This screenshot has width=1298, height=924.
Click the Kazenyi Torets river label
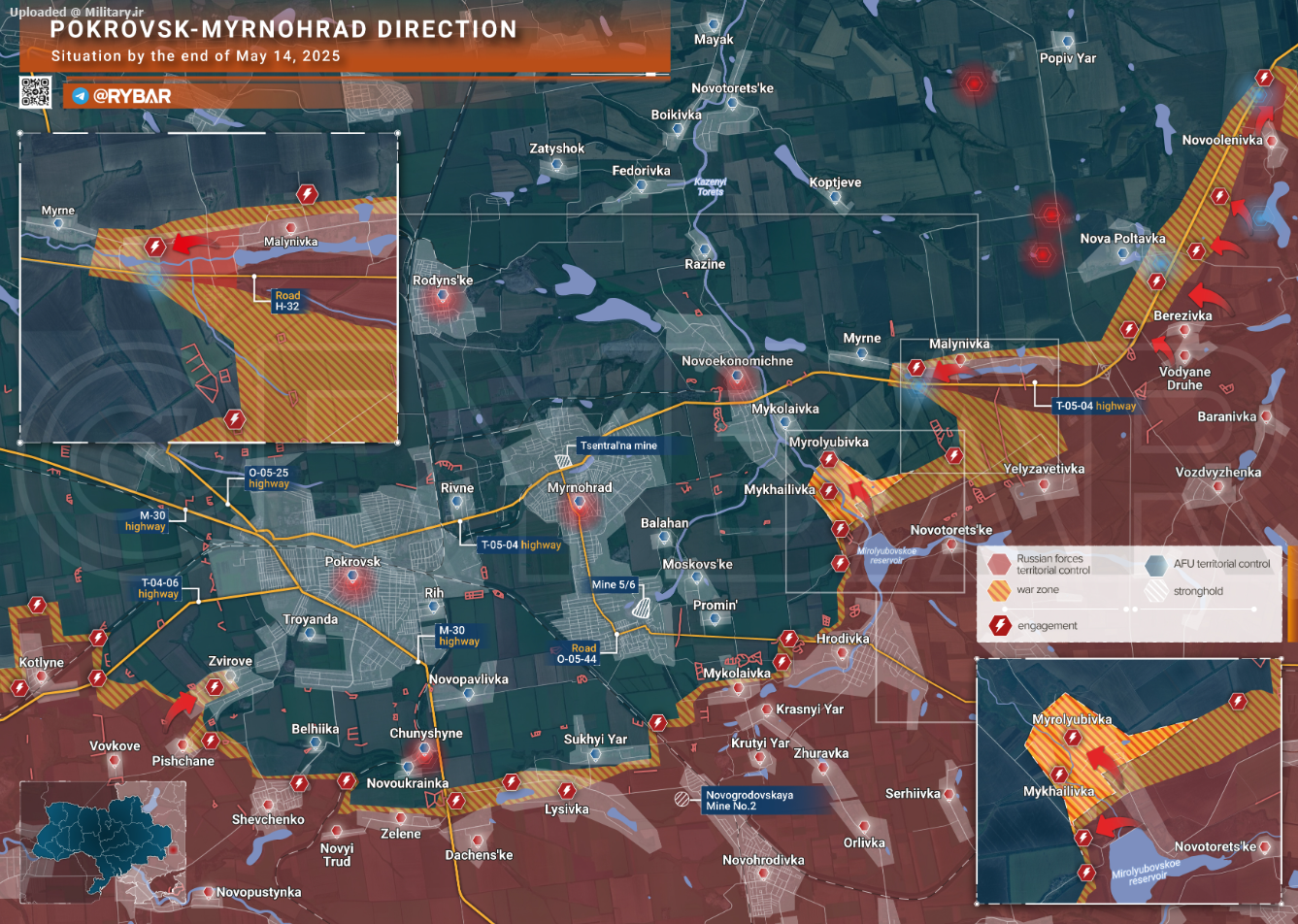click(711, 186)
